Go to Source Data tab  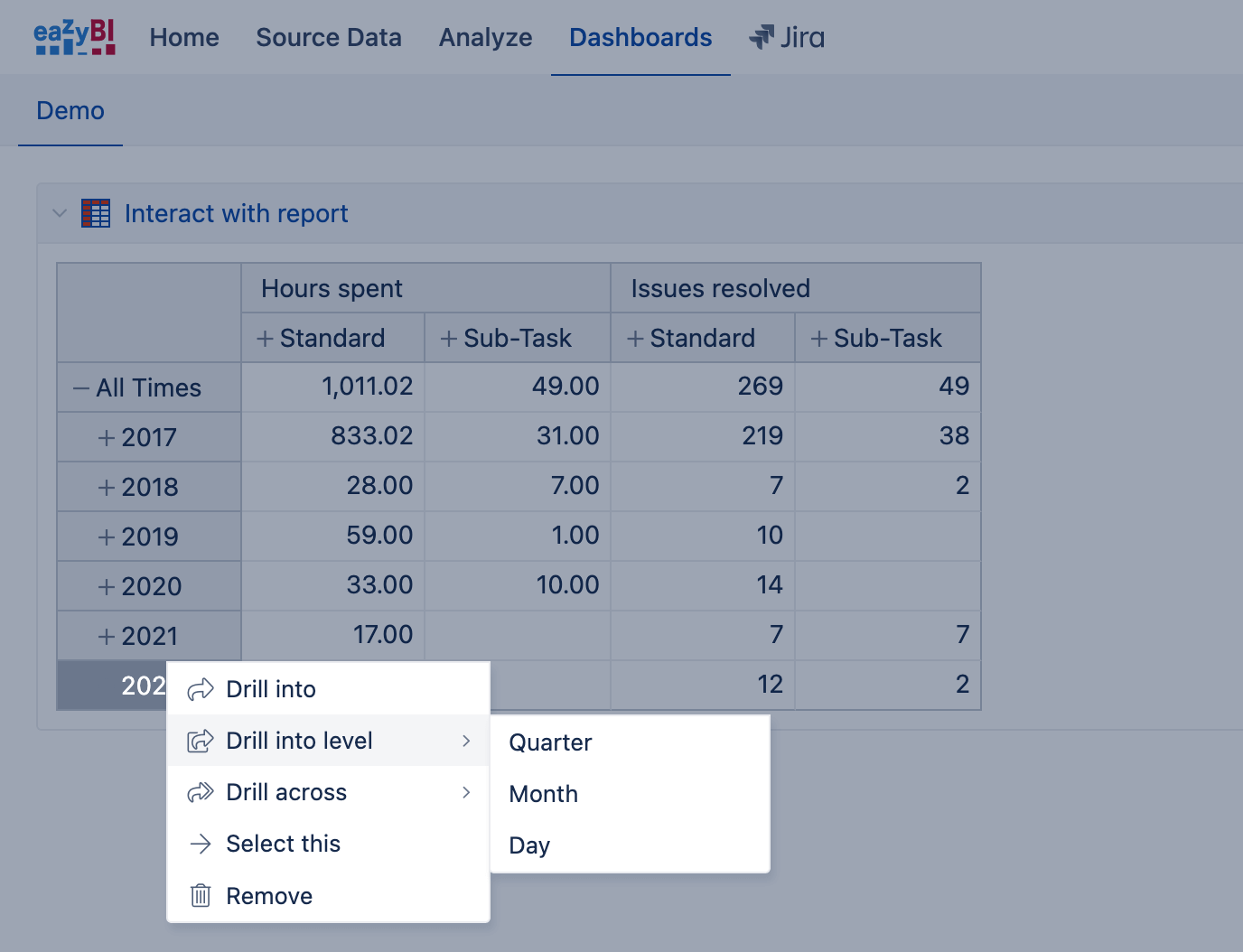pyautogui.click(x=329, y=37)
